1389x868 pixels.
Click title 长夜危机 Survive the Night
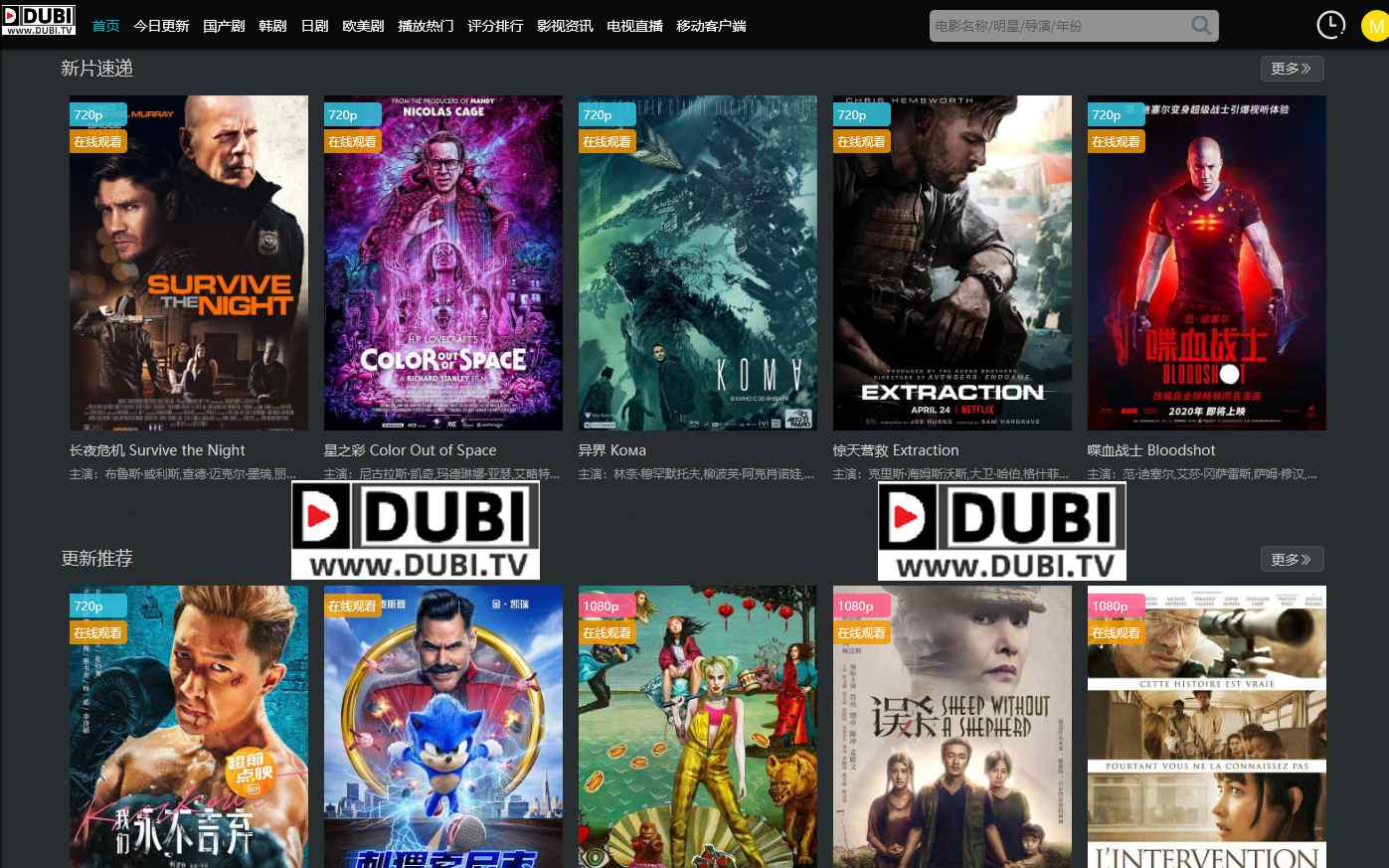pyautogui.click(x=157, y=450)
